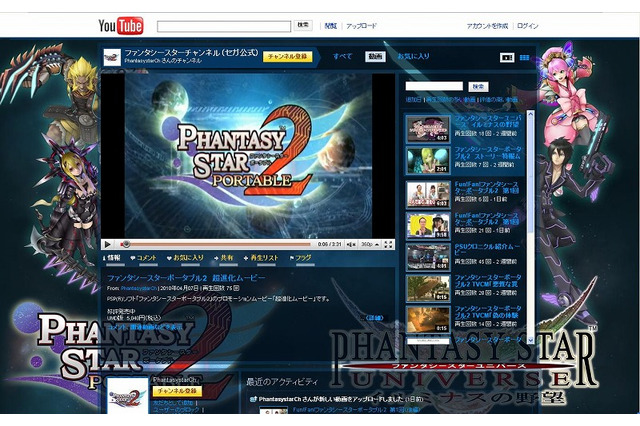The width and height of the screenshot is (640, 426).
Task: Open TVCM thumbnail with 14 views
Action: (x=428, y=319)
